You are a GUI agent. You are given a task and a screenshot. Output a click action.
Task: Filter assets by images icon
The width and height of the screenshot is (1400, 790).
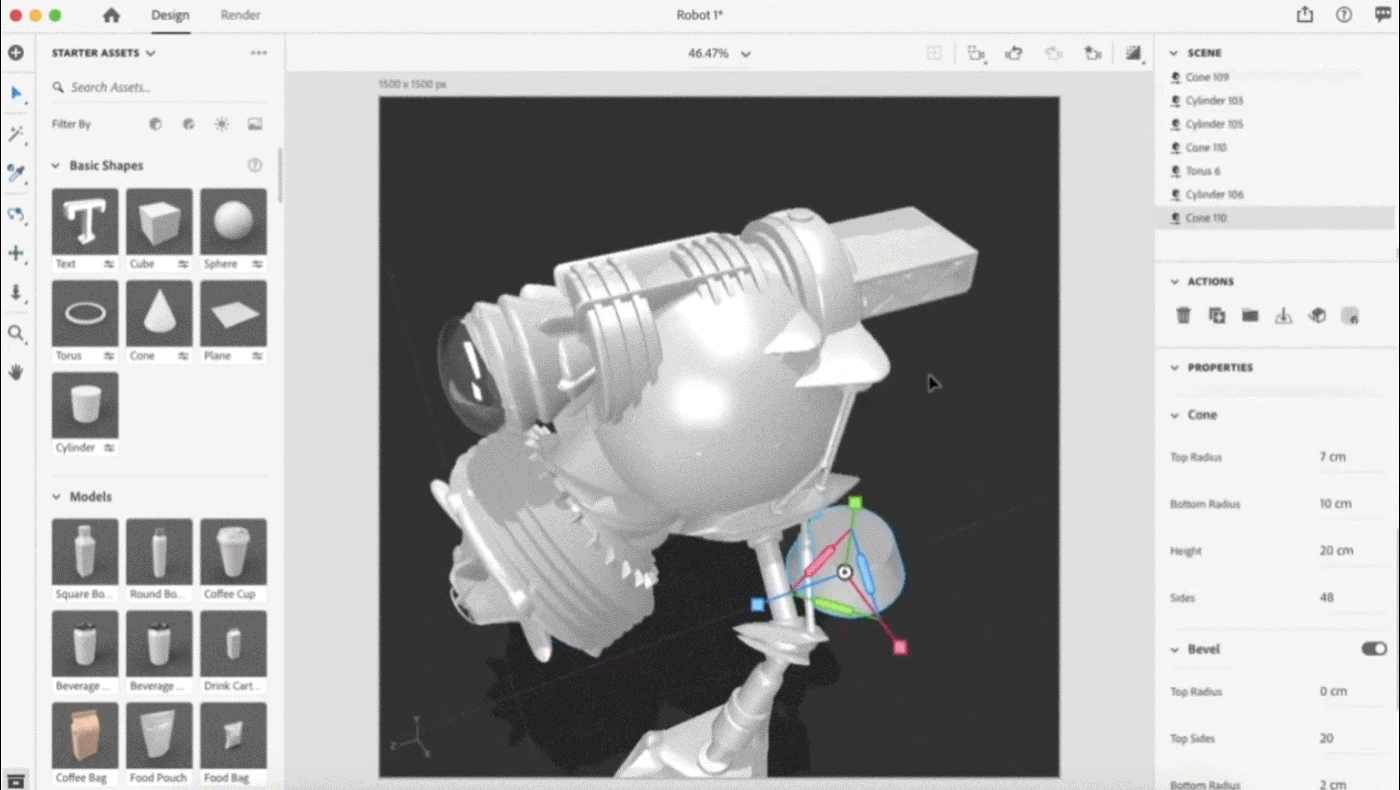255,124
